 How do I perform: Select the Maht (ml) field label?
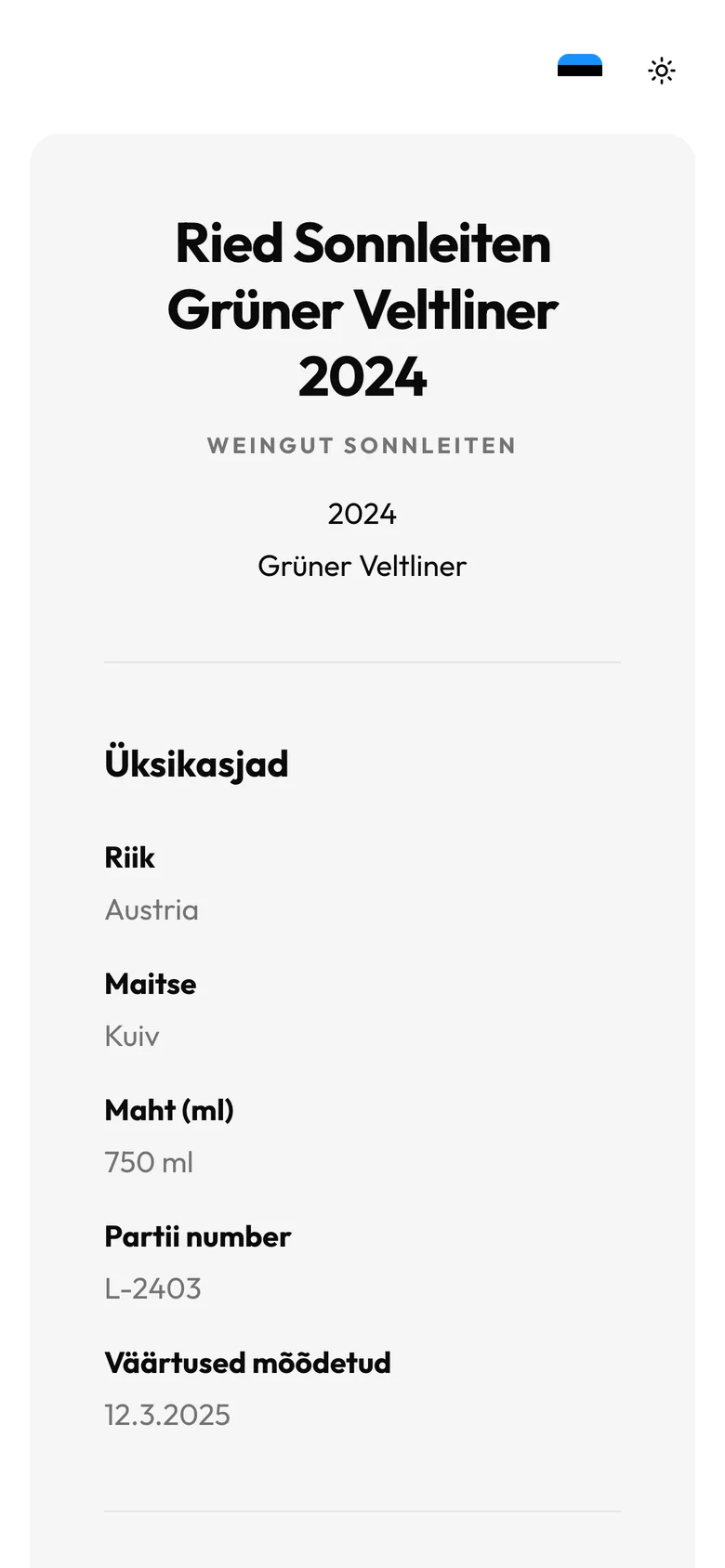169,1110
